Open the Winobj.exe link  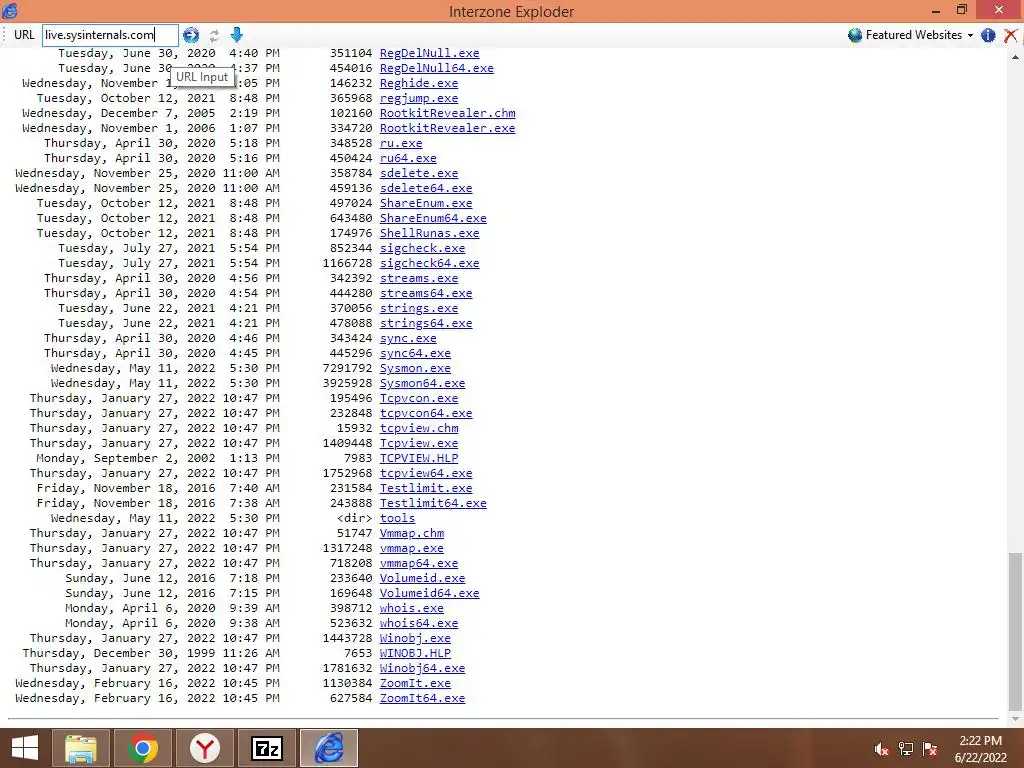coord(415,639)
